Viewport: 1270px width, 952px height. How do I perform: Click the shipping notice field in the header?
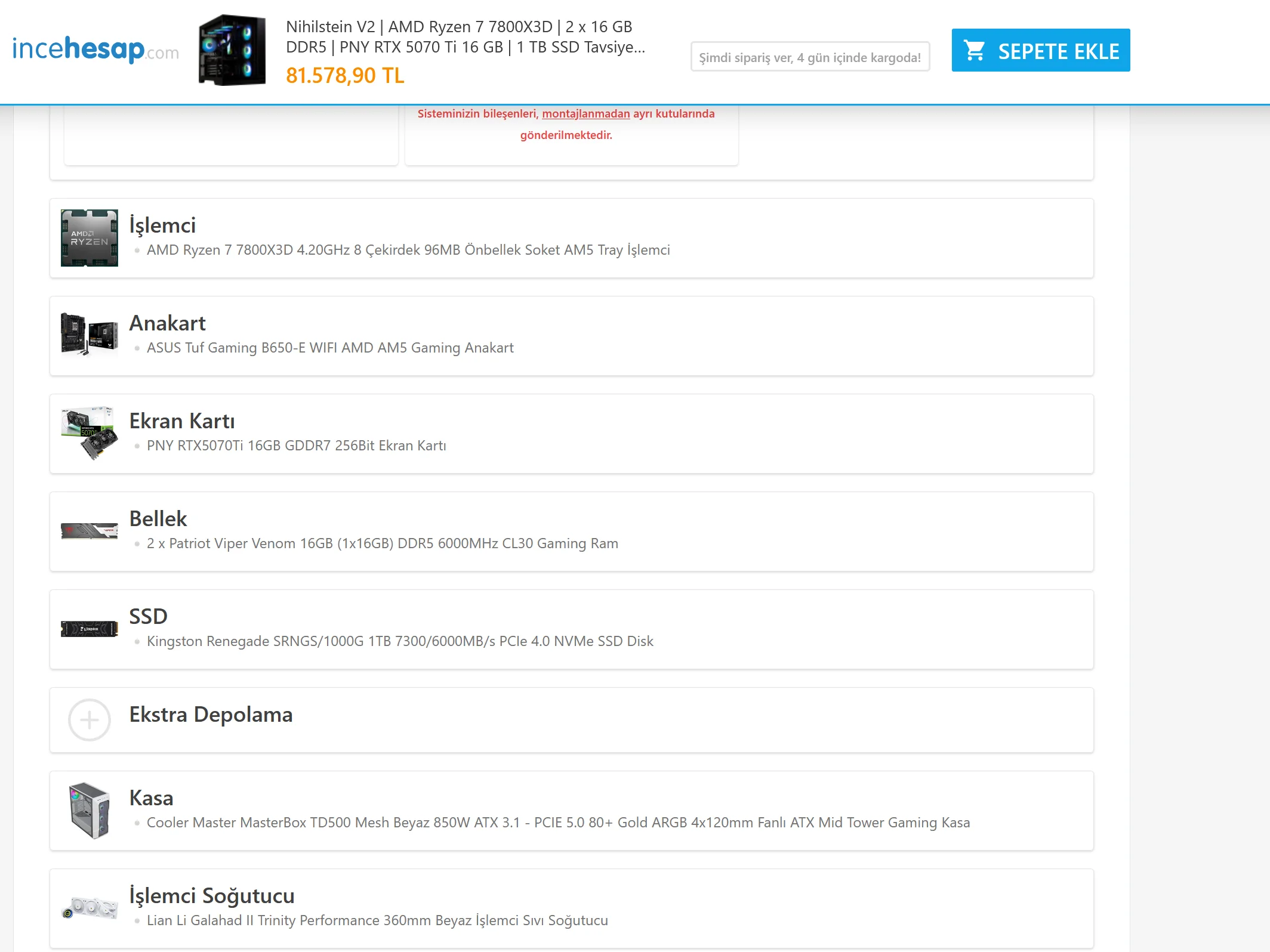809,57
